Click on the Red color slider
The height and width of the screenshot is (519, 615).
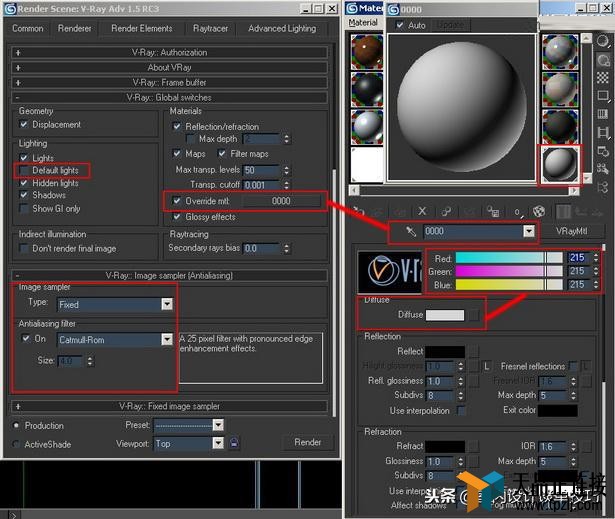pyautogui.click(x=509, y=258)
